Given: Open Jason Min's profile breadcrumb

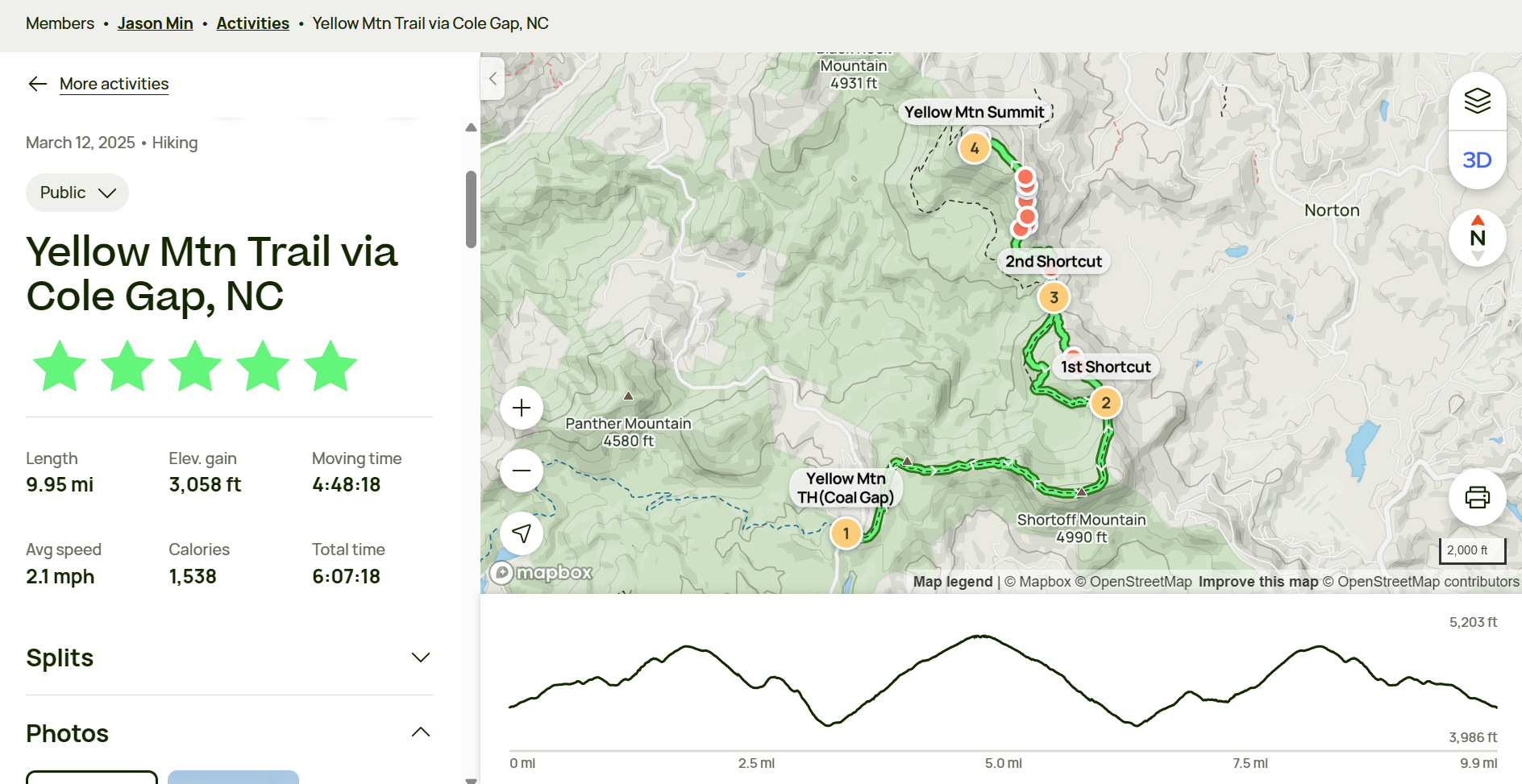Looking at the screenshot, I should [x=156, y=23].
